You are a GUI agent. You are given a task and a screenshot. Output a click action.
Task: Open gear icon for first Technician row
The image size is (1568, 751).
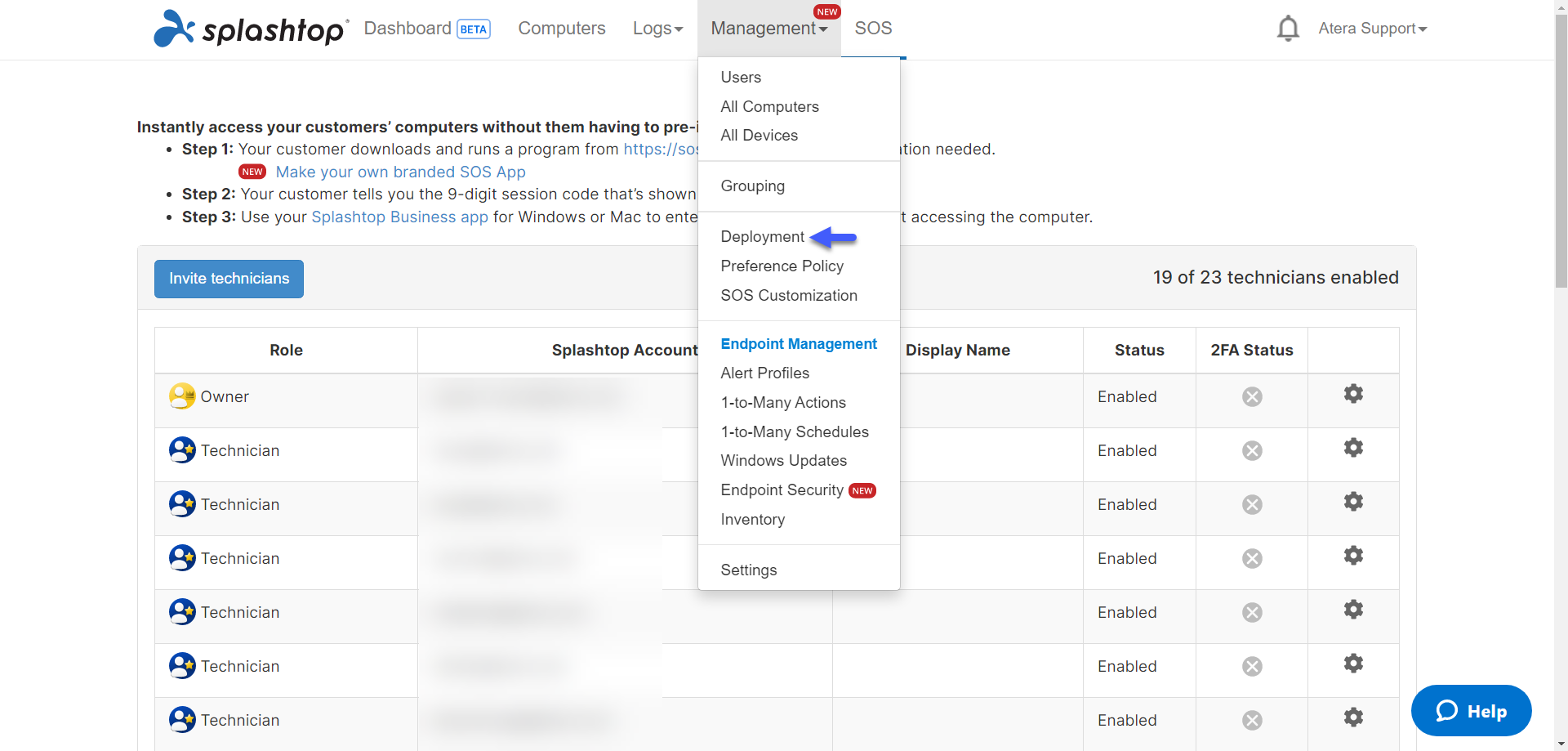coord(1353,448)
